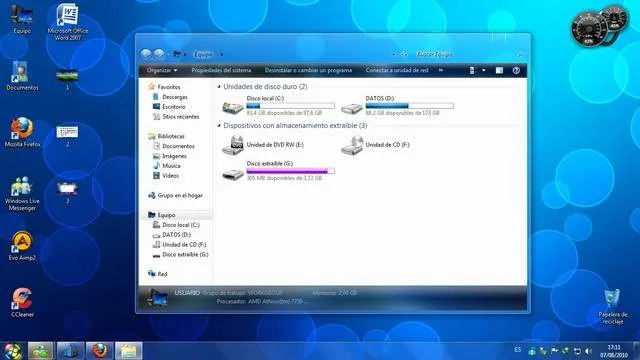
Task: Expand the toolbar overflow chevron
Action: click(x=441, y=70)
